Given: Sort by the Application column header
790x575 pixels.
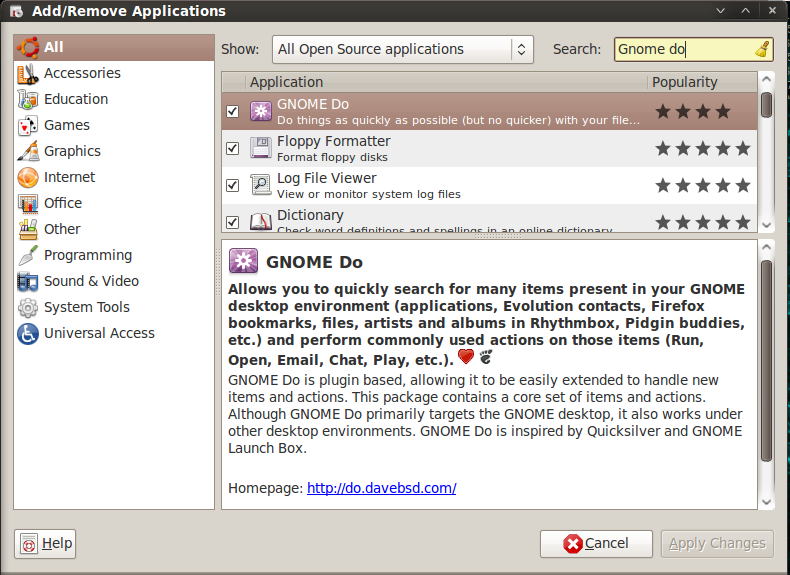Looking at the screenshot, I should [446, 82].
